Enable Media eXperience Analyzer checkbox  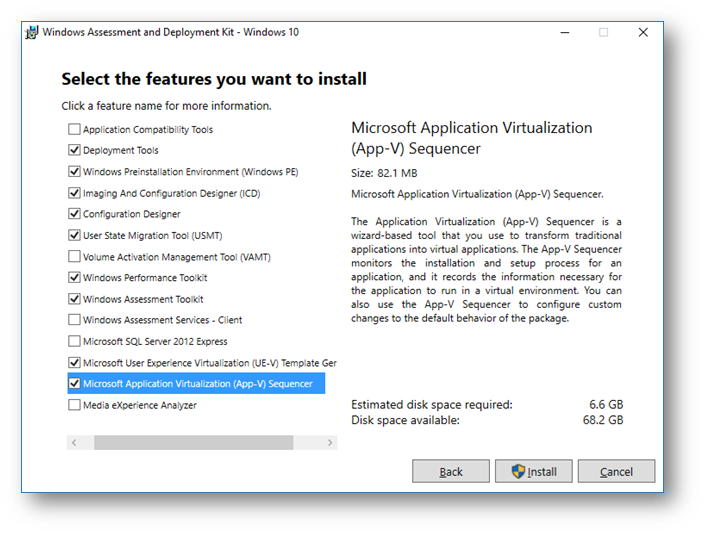tap(74, 405)
